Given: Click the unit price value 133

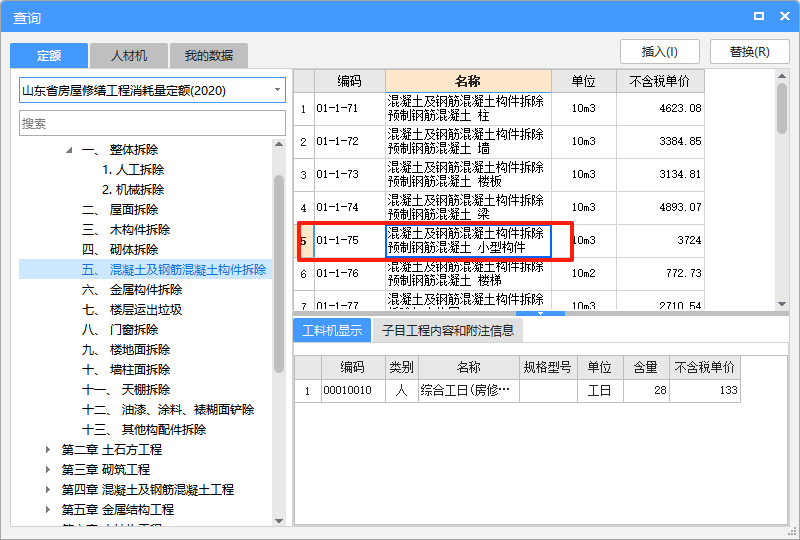Looking at the screenshot, I should (705, 390).
